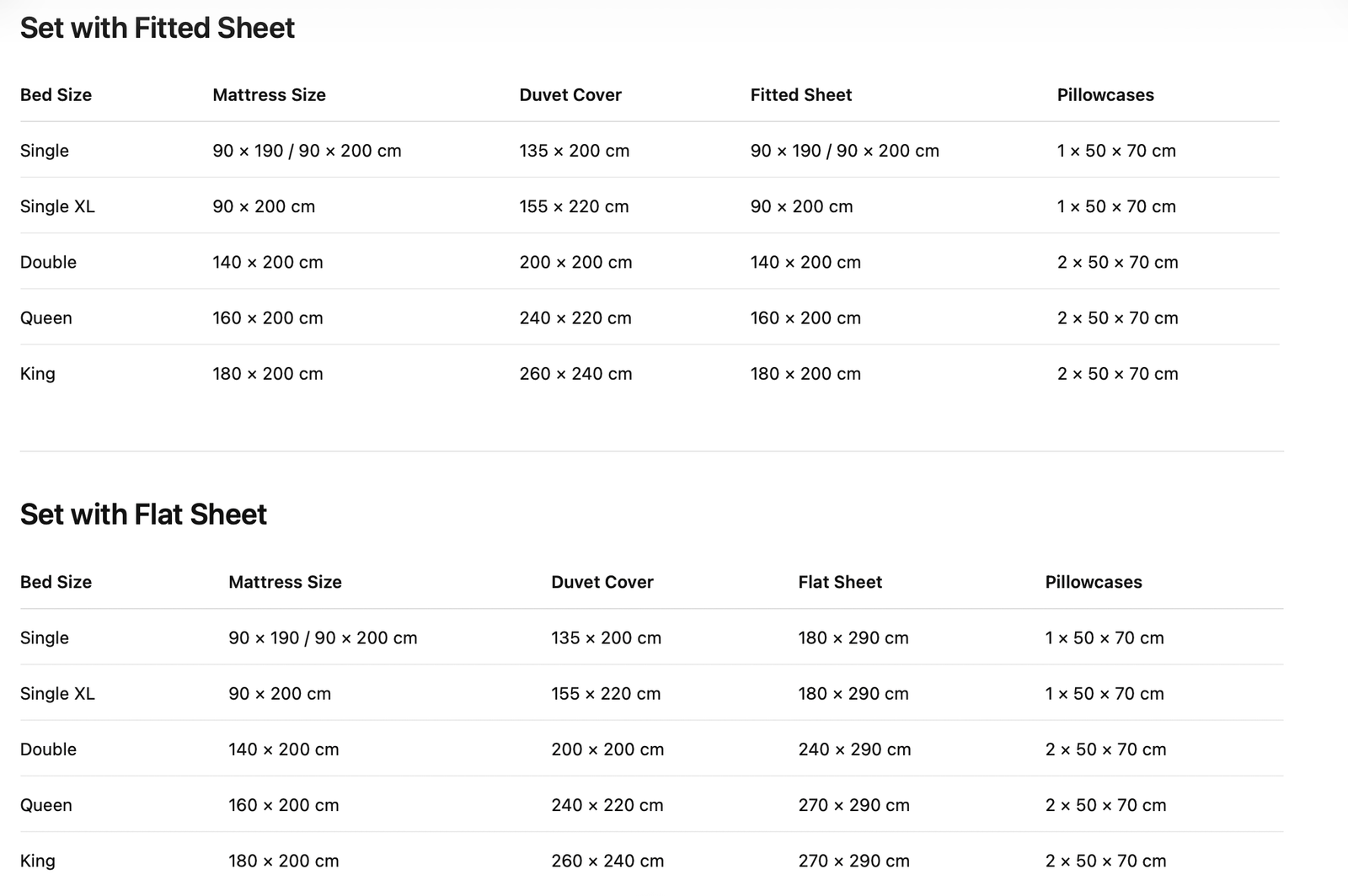
Task: Click 140 × 200 cm mattress size in fitted table
Action: tap(267, 263)
